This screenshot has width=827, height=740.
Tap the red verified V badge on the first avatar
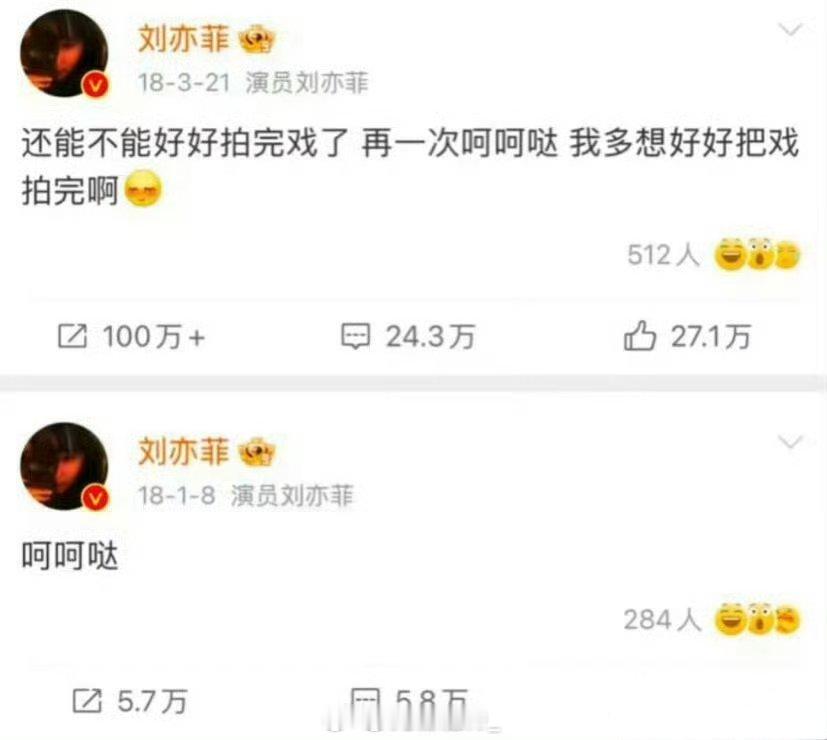[x=95, y=85]
